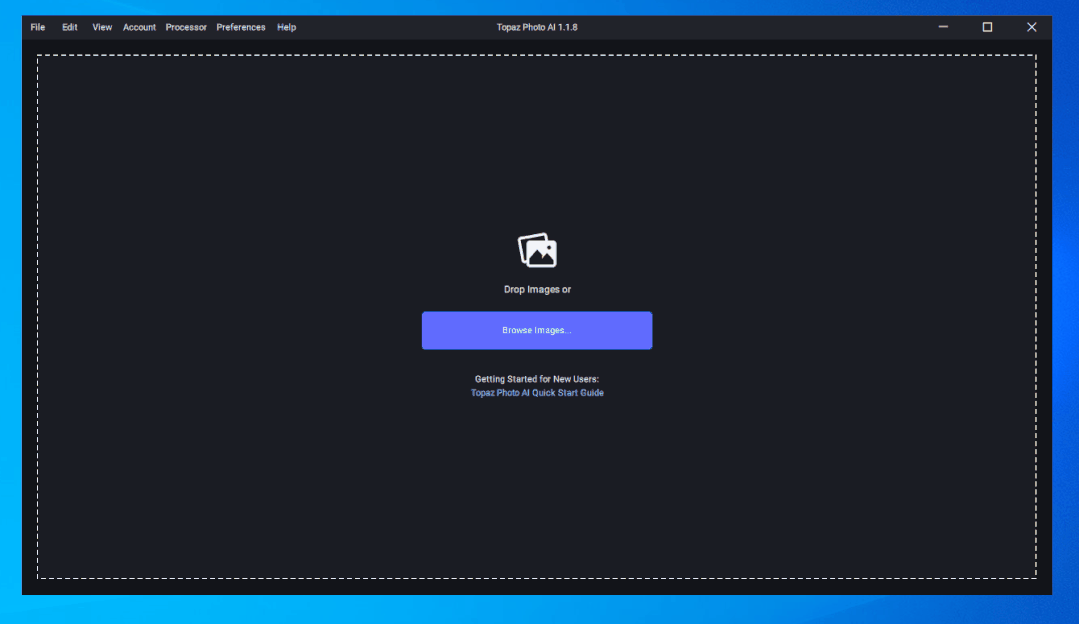Open the Help menu
Screen dimensions: 1079x624
coord(286,28)
